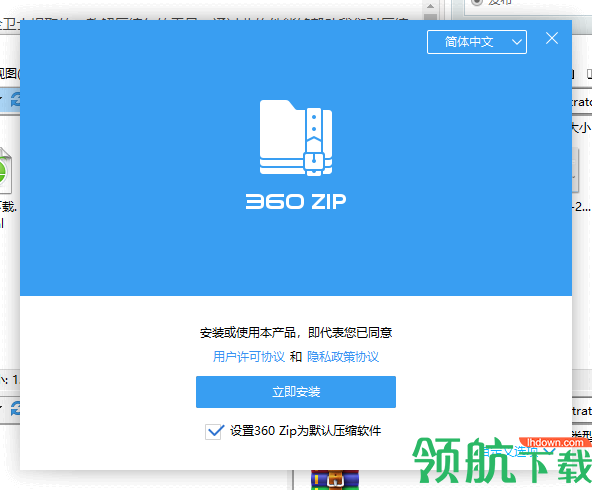Click the 360 ZIP title text
This screenshot has height=490, width=592.
[296, 202]
